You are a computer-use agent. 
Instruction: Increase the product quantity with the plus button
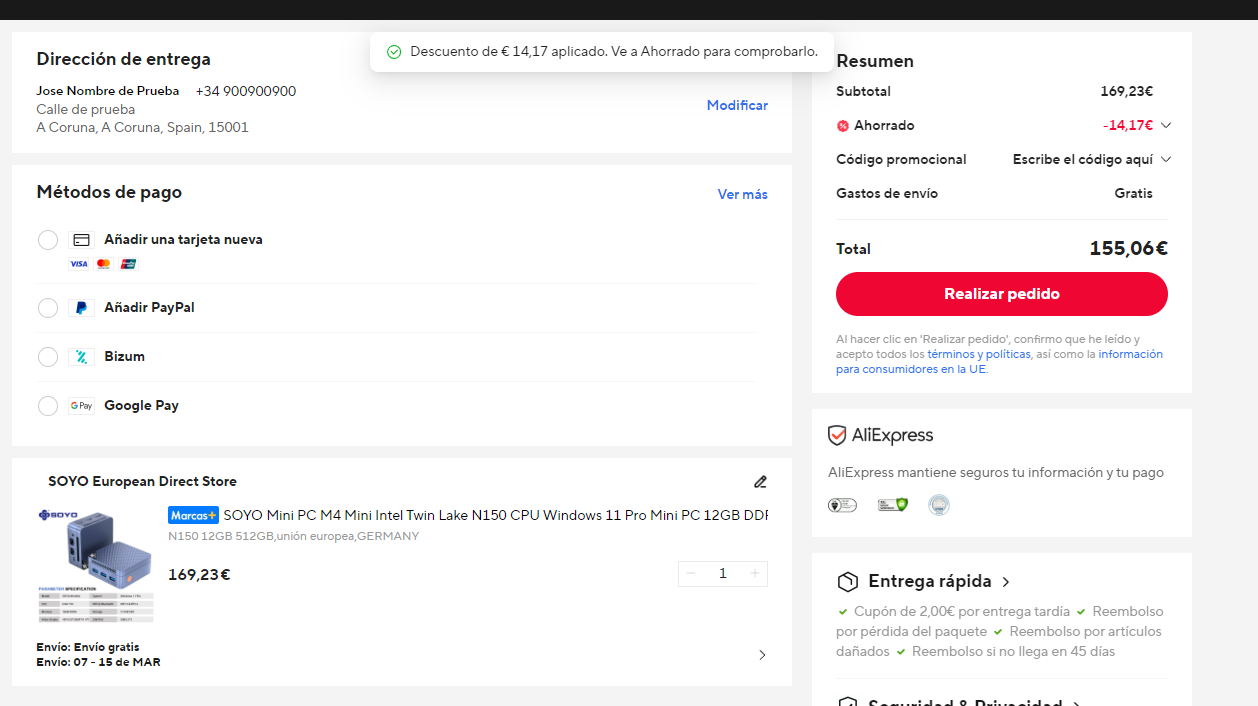[755, 573]
